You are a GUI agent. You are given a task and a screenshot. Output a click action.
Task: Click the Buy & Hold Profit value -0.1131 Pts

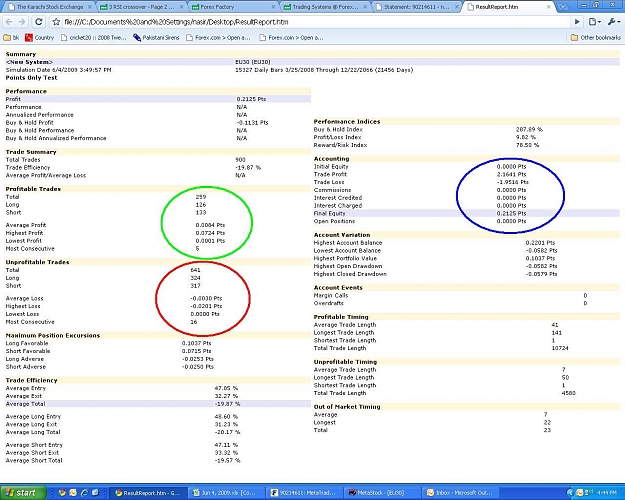252,122
